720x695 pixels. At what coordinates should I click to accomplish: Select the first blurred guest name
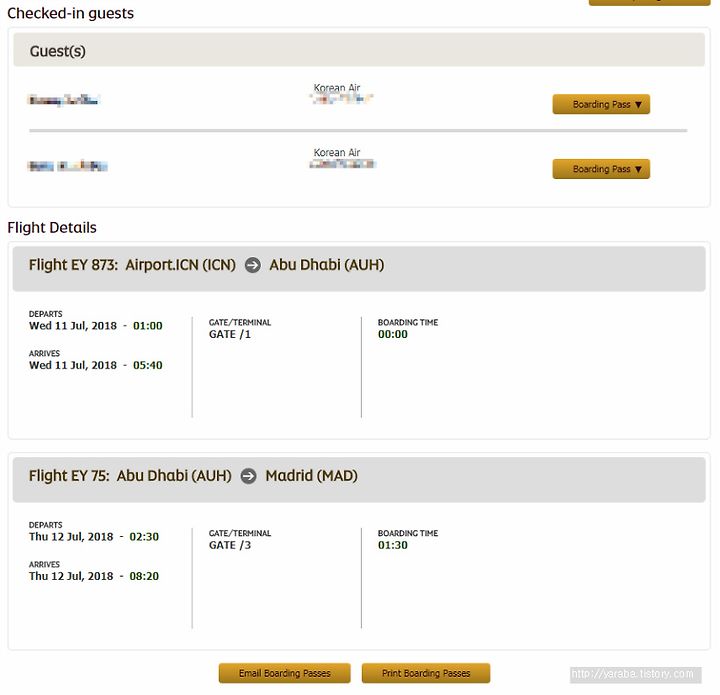tap(64, 100)
